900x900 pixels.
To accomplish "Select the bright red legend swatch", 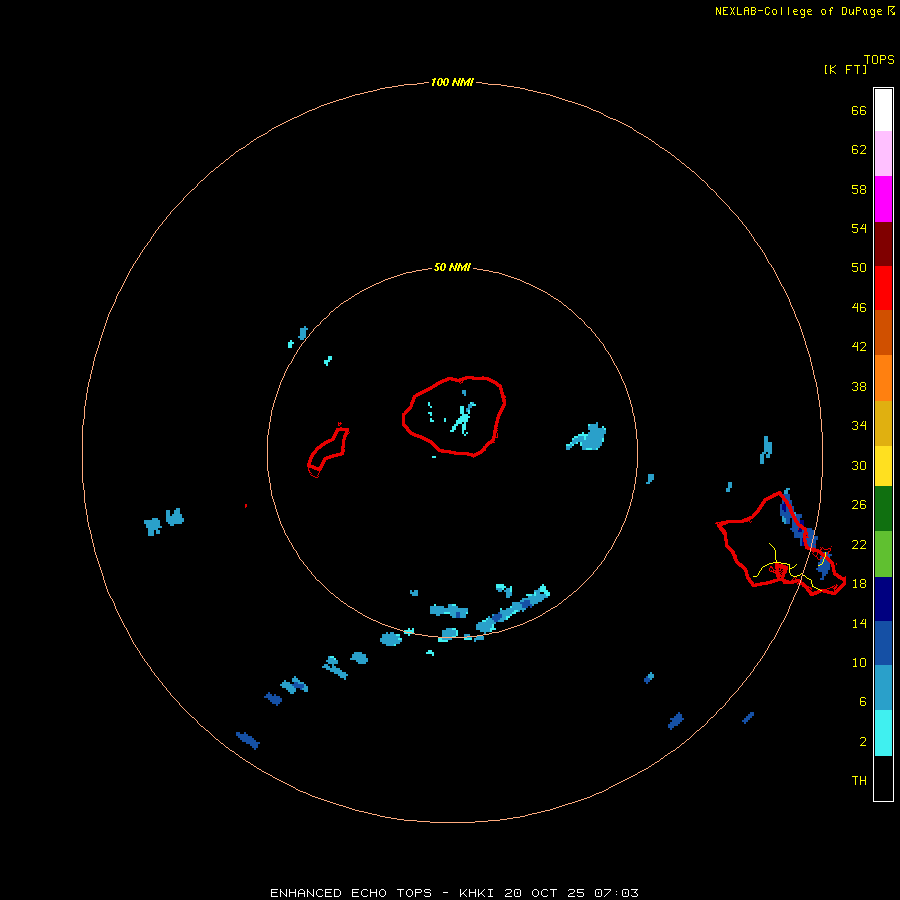I will tap(883, 288).
